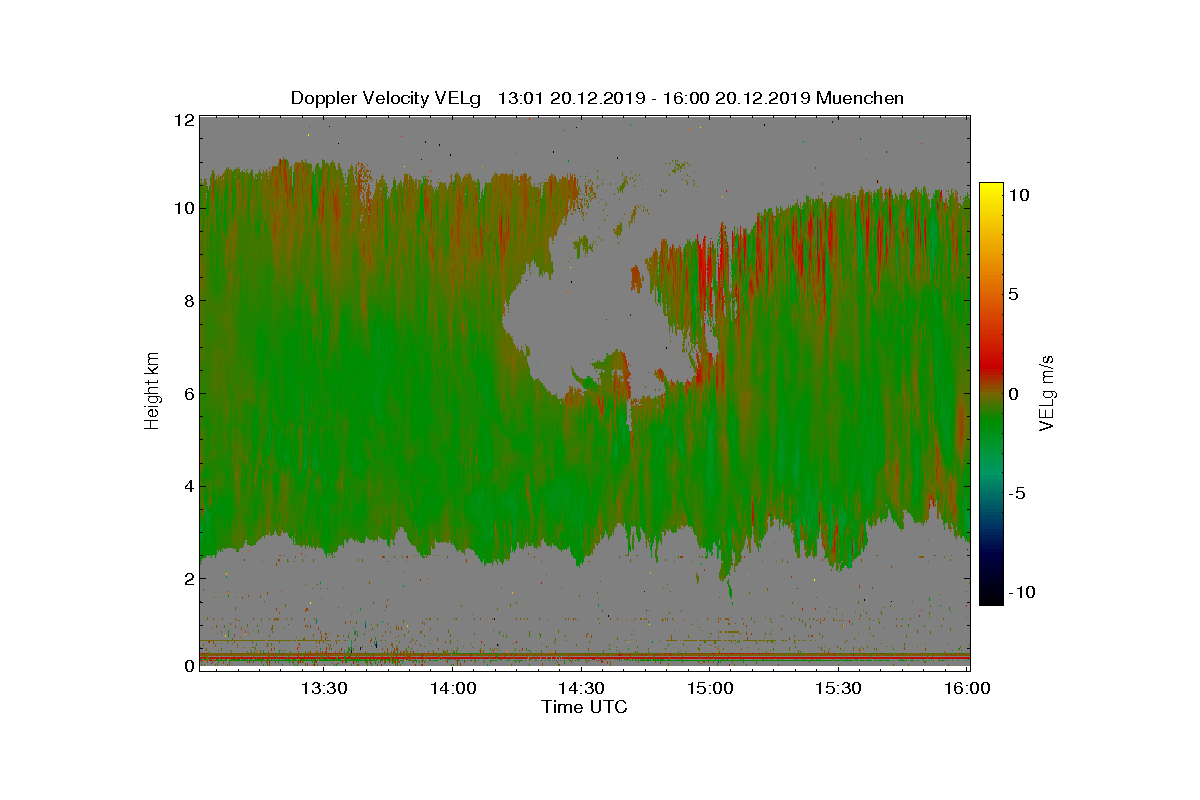Click the height axis label 8
The image size is (1200, 800).
pyautogui.click(x=187, y=301)
